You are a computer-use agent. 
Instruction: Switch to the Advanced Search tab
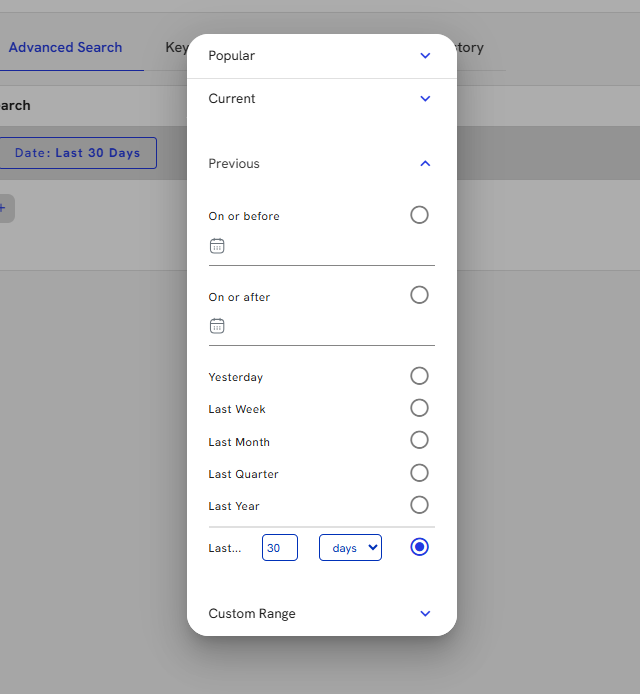66,47
